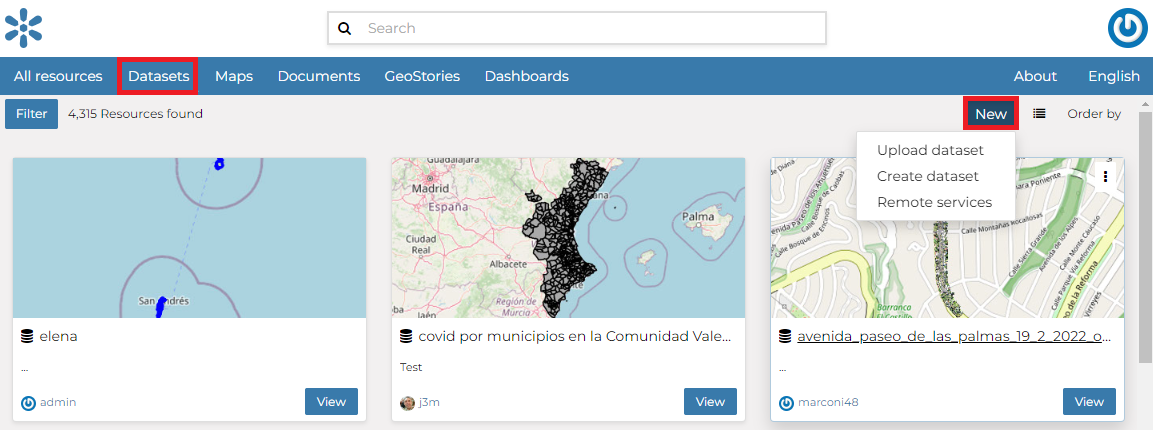Image resolution: width=1153 pixels, height=430 pixels.
Task: Click dataset icon beside elena title
Action: (x=27, y=336)
